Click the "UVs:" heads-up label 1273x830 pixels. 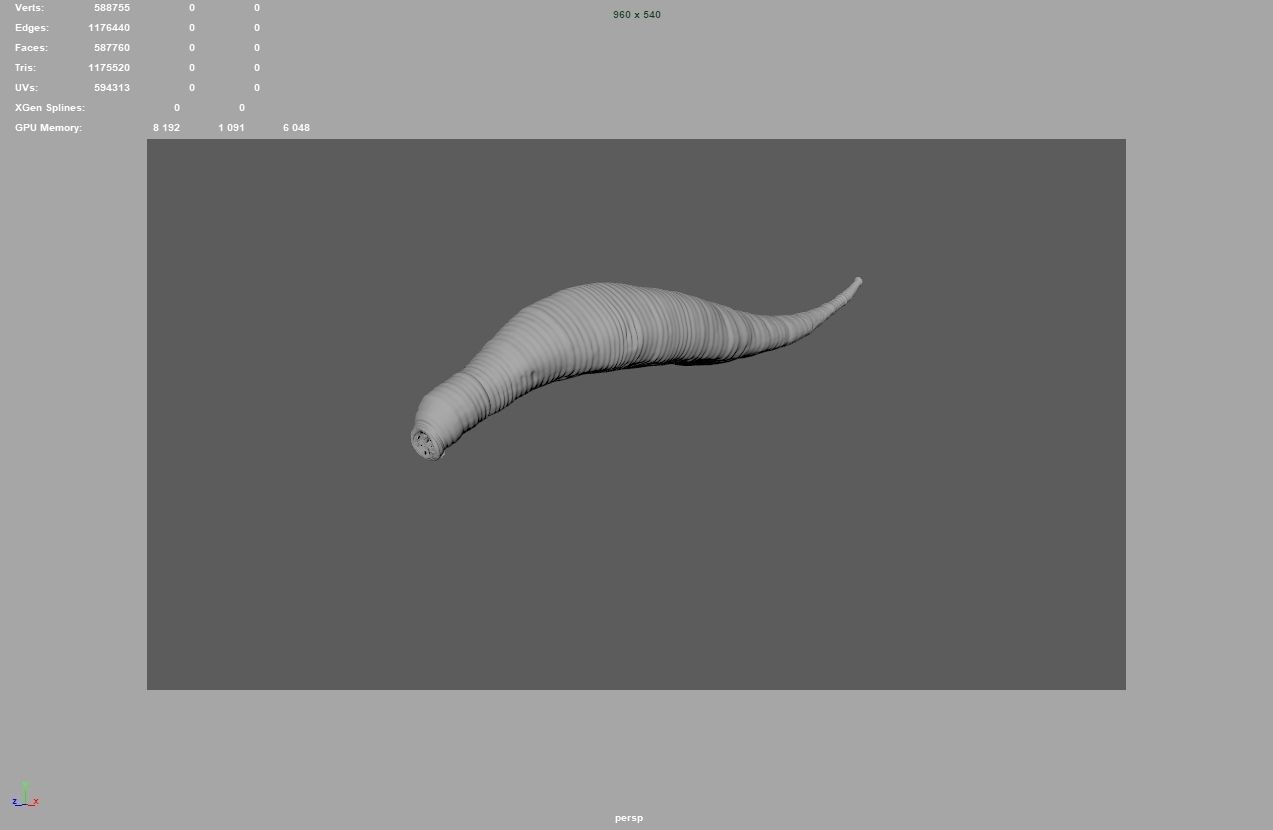click(x=26, y=88)
